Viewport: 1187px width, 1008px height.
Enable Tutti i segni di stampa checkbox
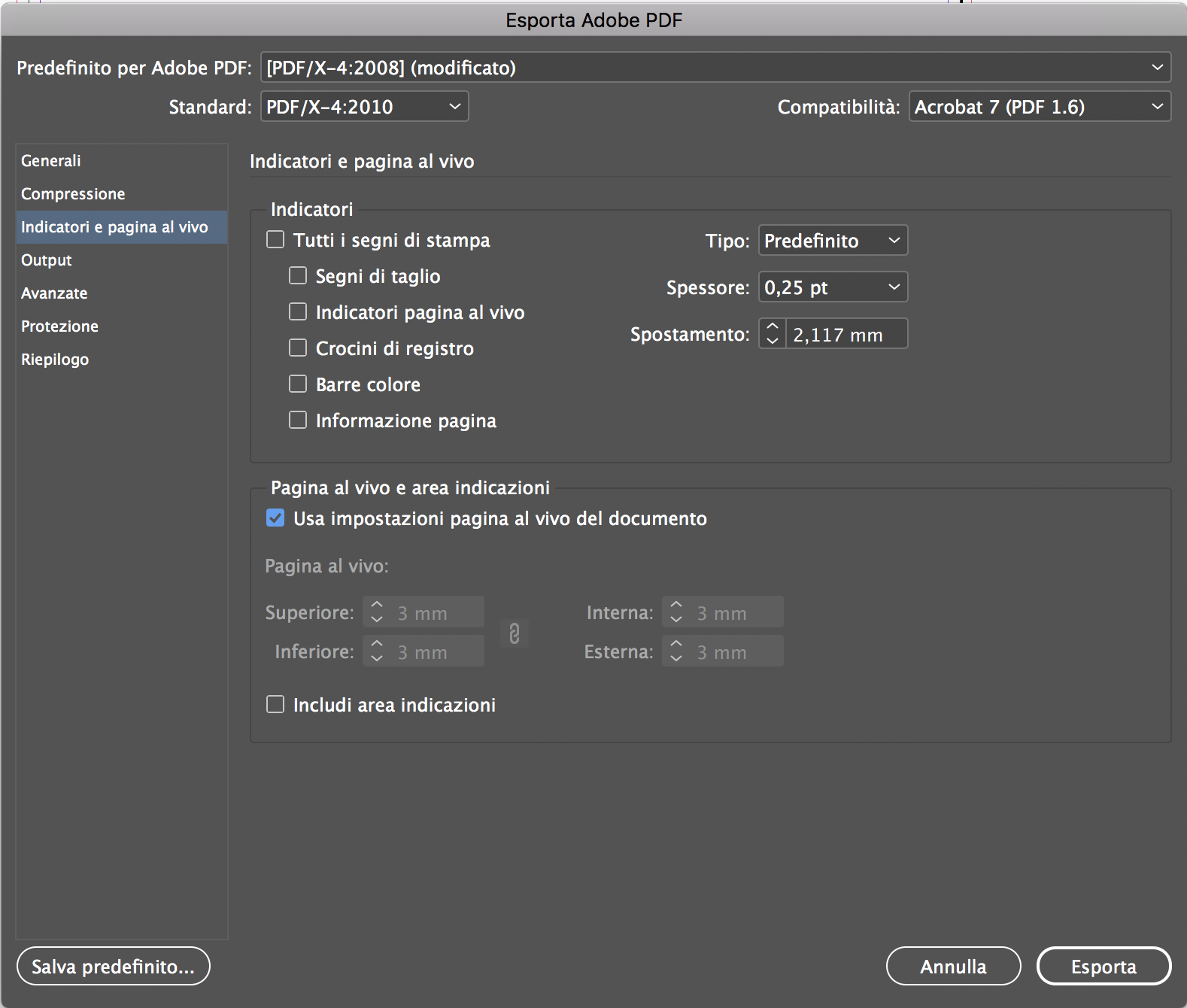point(275,239)
